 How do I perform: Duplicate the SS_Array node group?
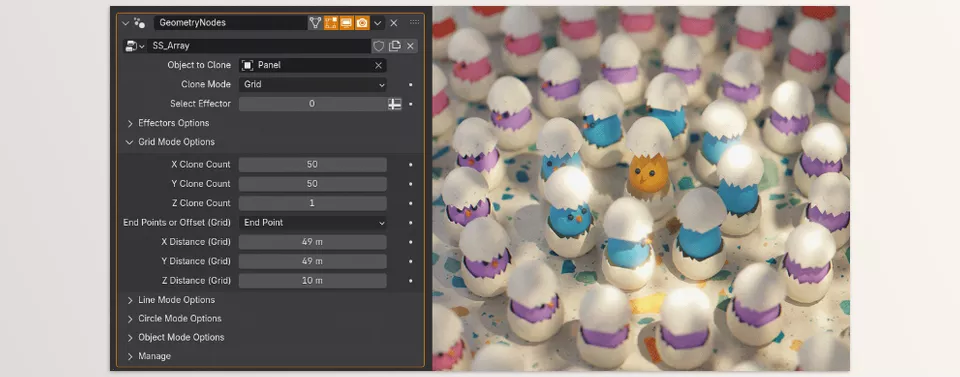[x=395, y=46]
